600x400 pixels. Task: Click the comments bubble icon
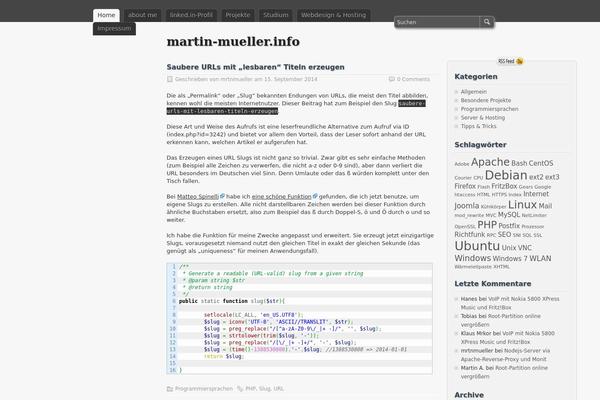tap(391, 79)
